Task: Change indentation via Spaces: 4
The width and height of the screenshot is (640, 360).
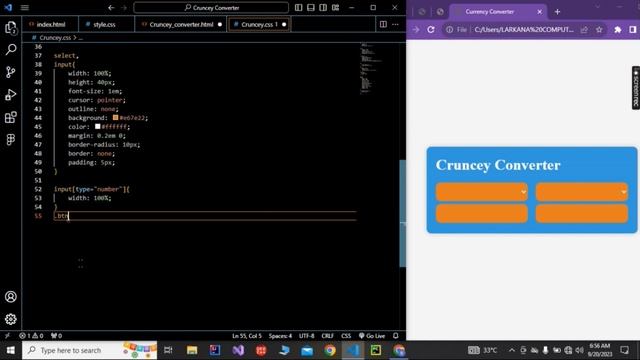Action: [x=280, y=336]
